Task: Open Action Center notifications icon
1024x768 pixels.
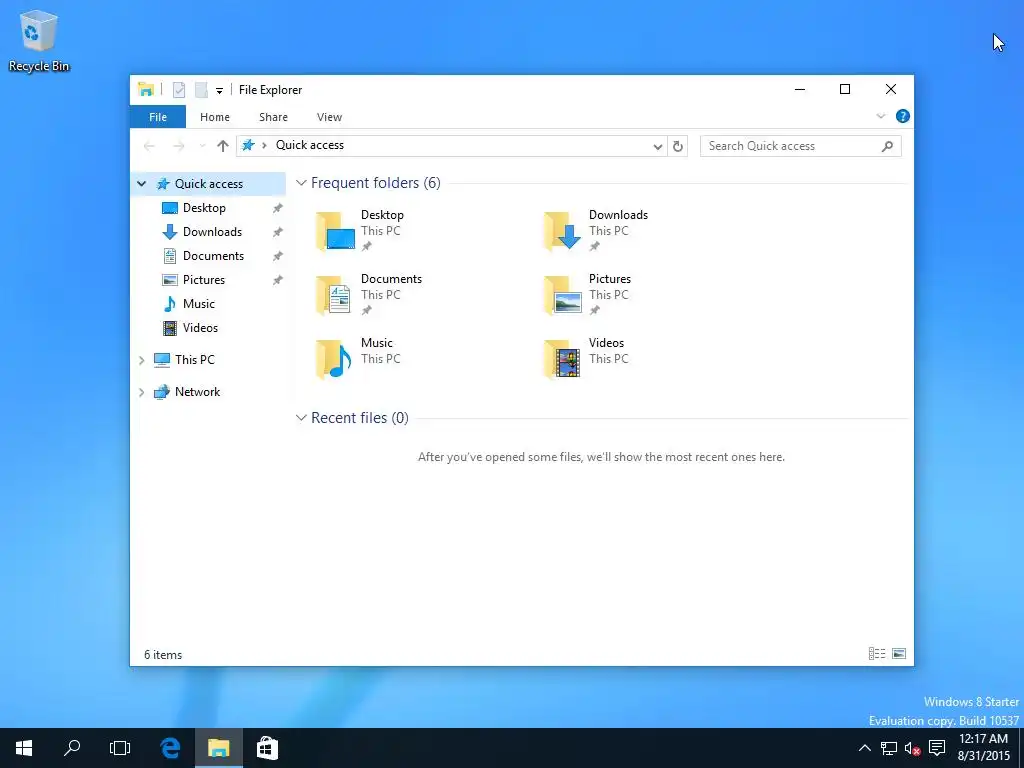Action: click(937, 748)
